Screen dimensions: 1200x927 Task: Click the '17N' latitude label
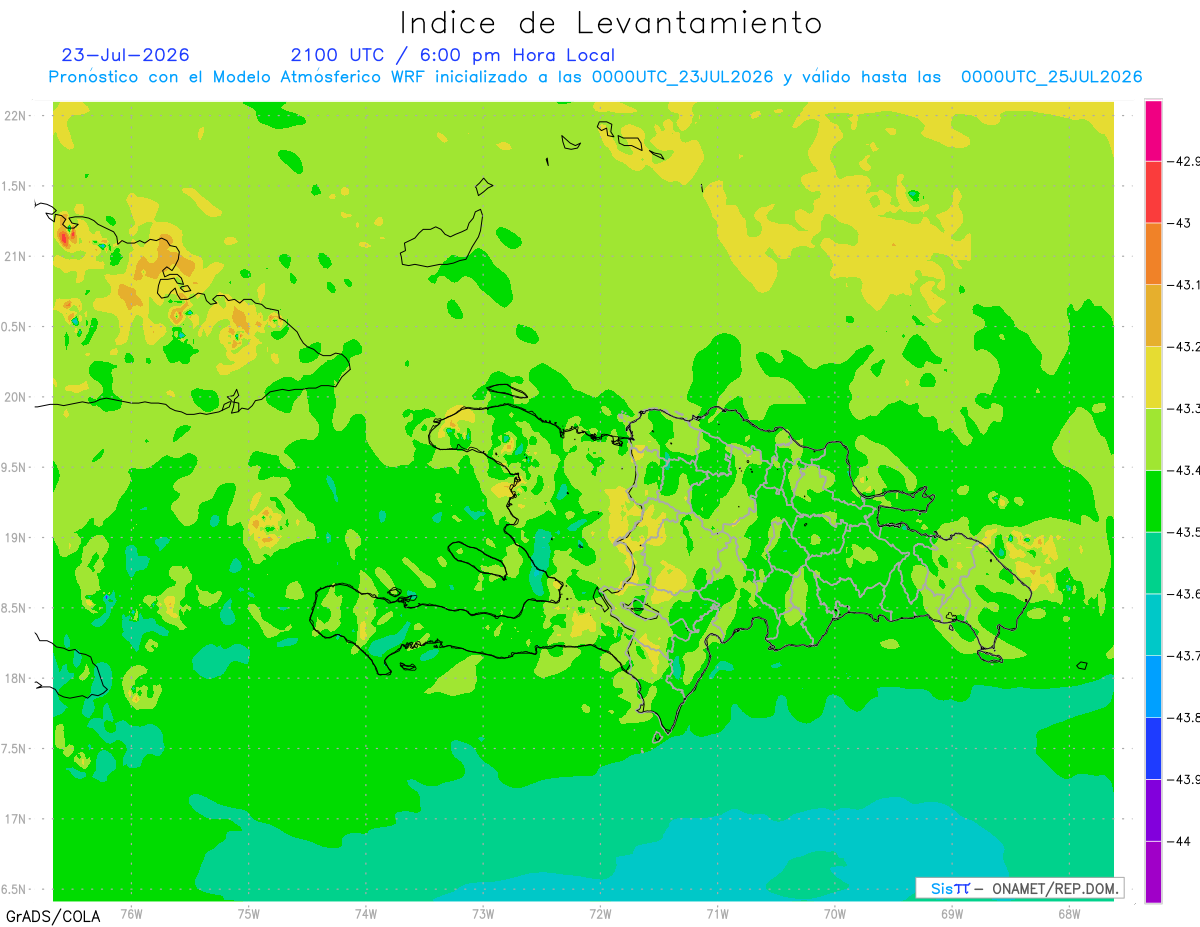(17, 819)
